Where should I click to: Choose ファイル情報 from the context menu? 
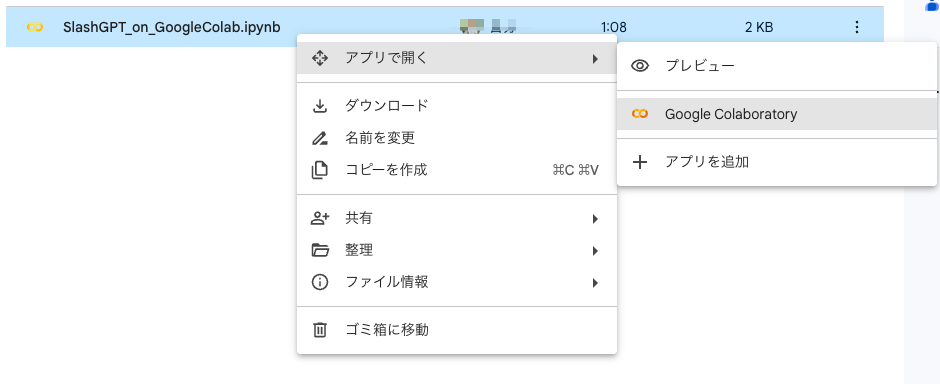click(x=457, y=282)
